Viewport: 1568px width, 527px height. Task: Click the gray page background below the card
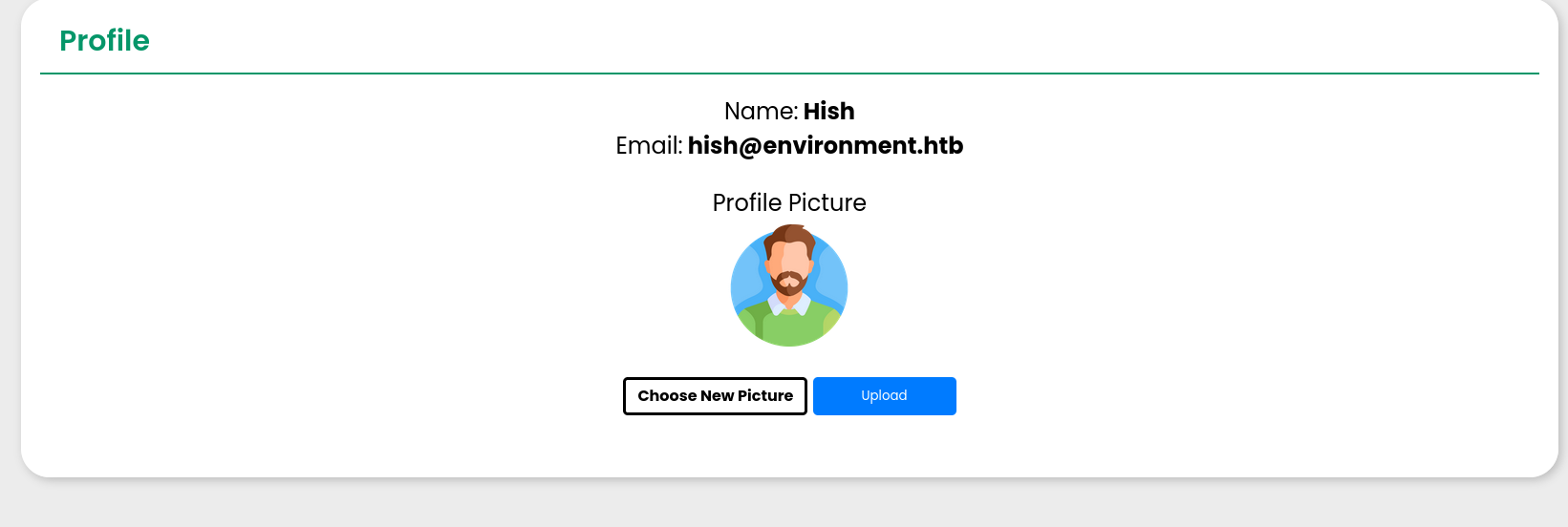coord(784,504)
